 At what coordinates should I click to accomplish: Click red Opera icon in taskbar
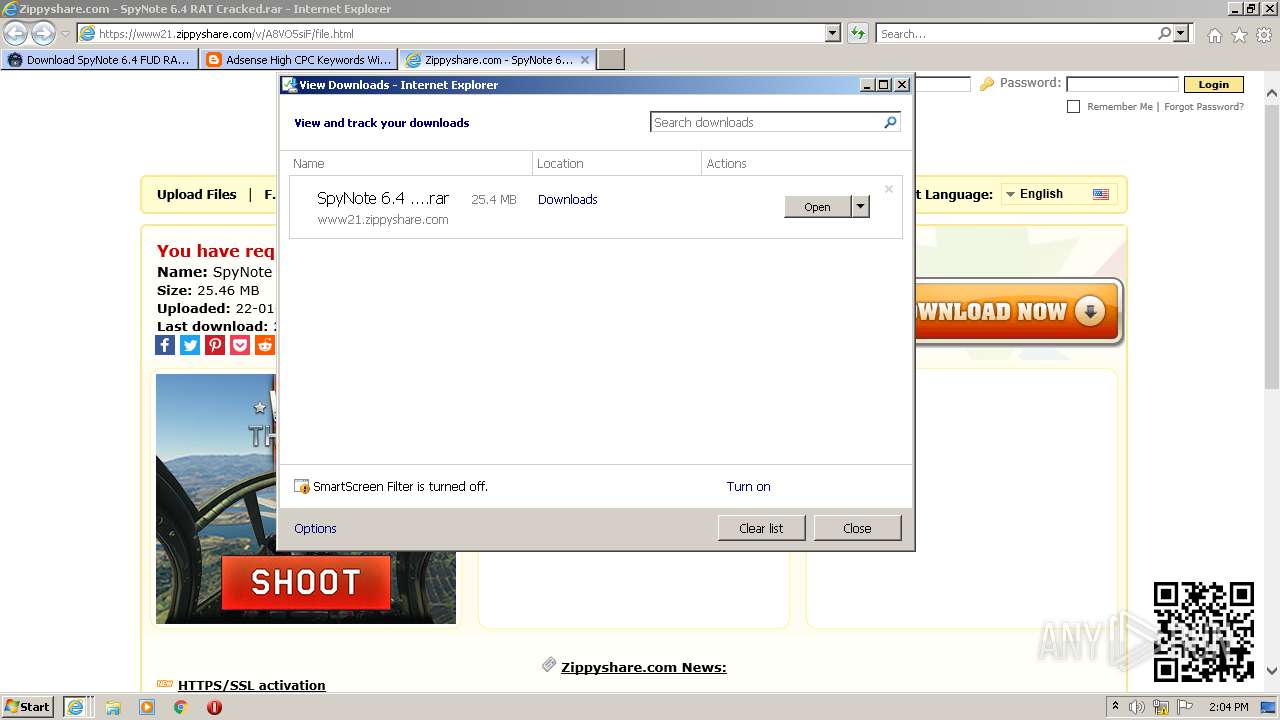(x=214, y=706)
